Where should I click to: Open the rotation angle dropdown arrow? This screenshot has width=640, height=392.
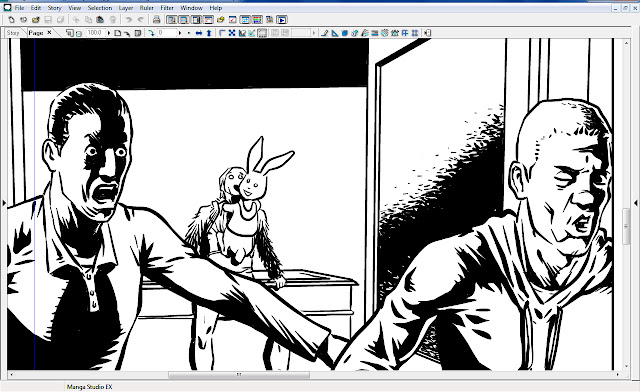point(180,33)
